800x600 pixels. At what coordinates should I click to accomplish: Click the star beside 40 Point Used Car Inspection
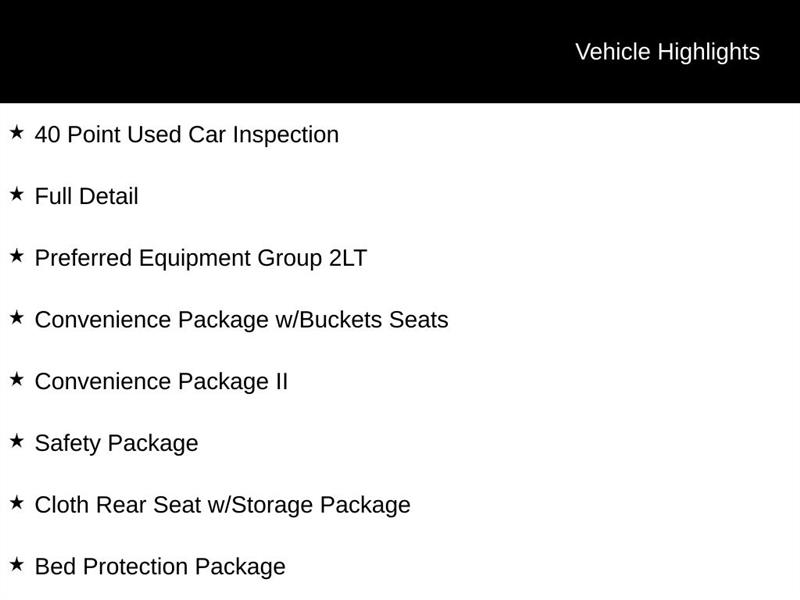tap(16, 132)
